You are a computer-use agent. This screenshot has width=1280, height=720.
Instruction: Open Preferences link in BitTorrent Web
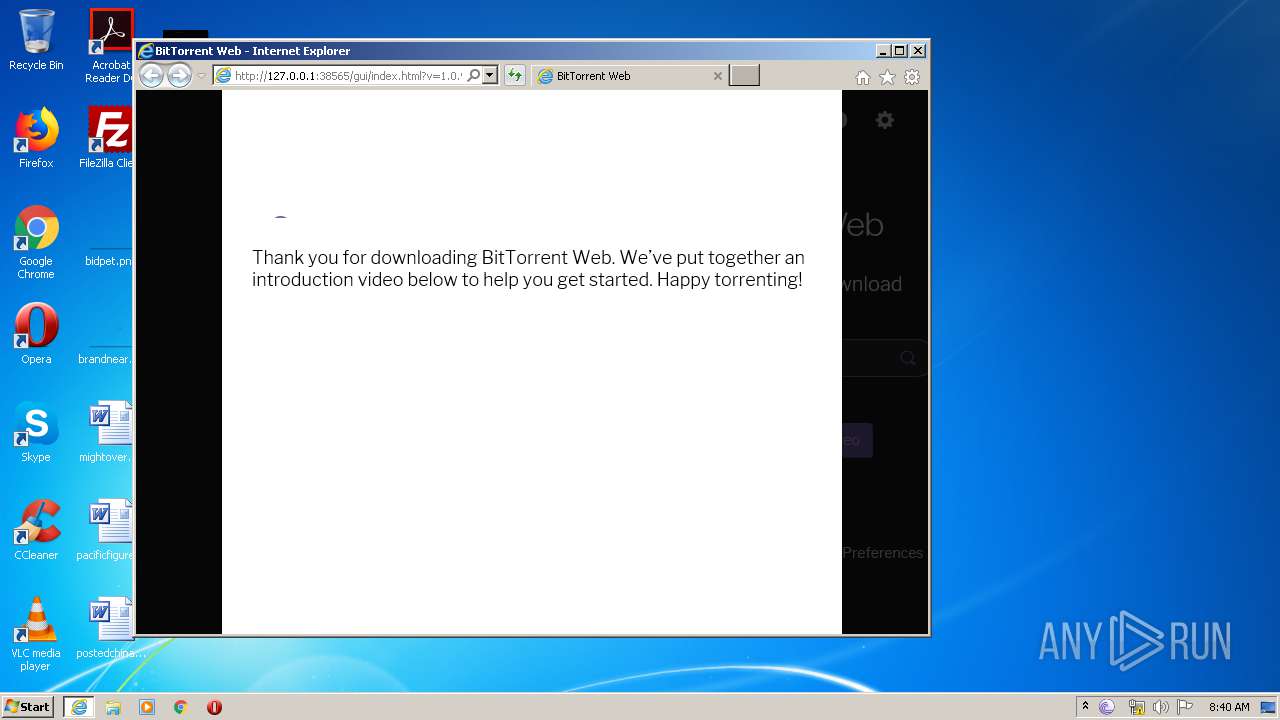(882, 553)
